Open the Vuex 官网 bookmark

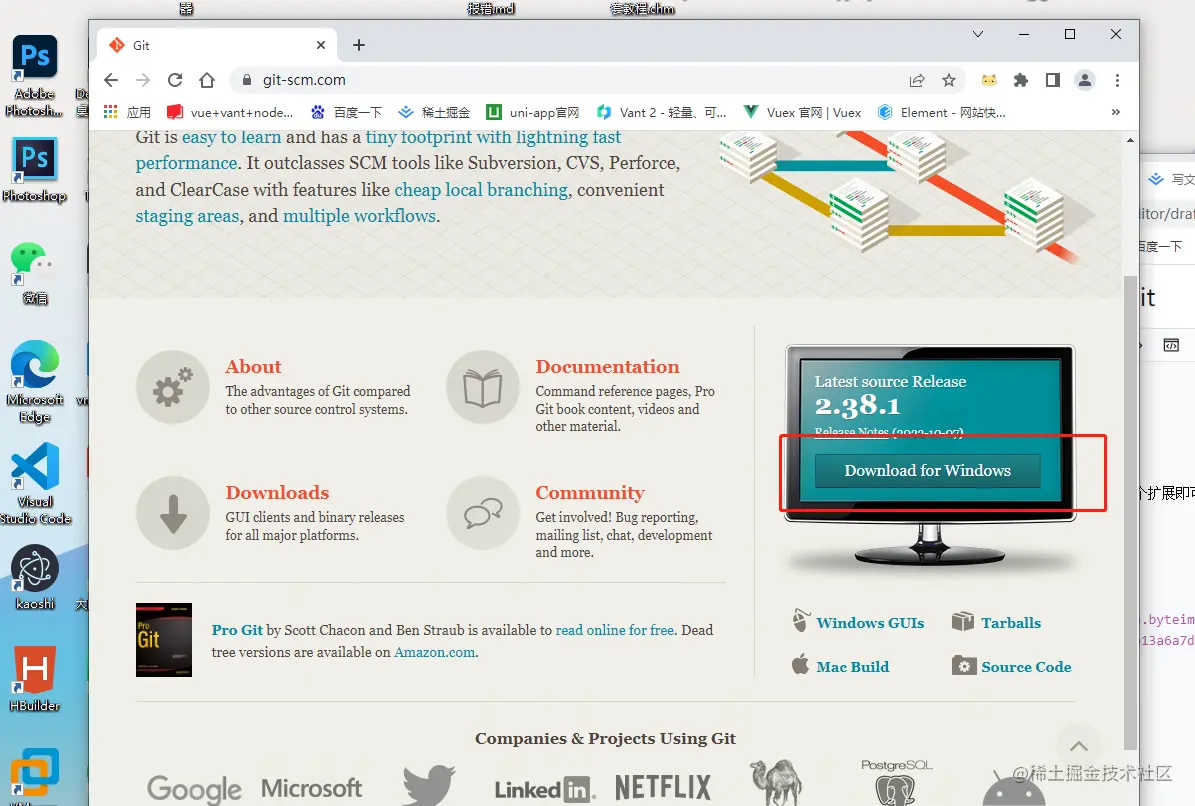tap(803, 113)
